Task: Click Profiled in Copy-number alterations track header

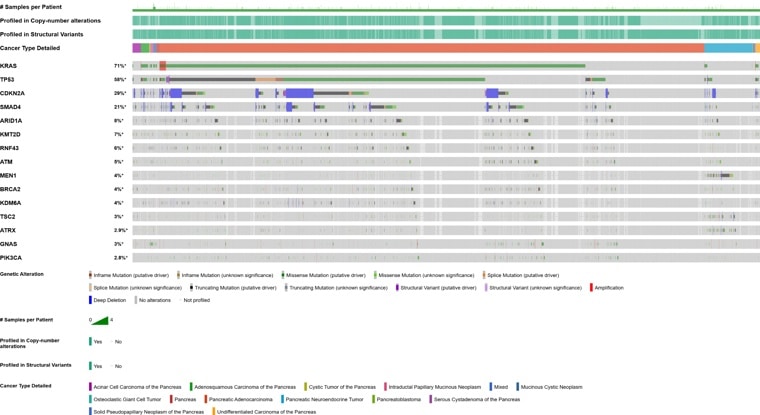Action: click(x=50, y=20)
